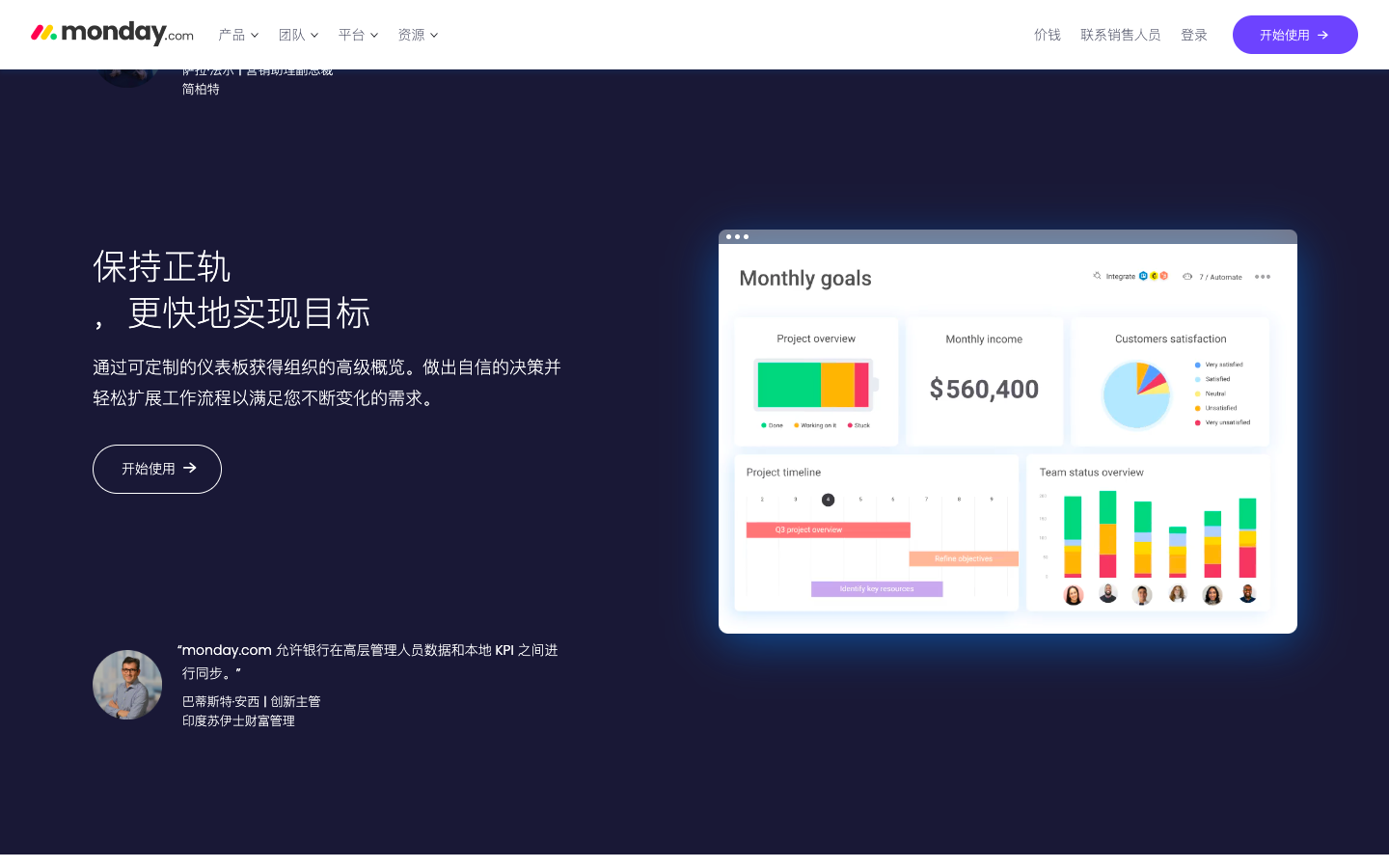Open the 联系销售人员 link
The width and height of the screenshot is (1389, 868).
1120,35
